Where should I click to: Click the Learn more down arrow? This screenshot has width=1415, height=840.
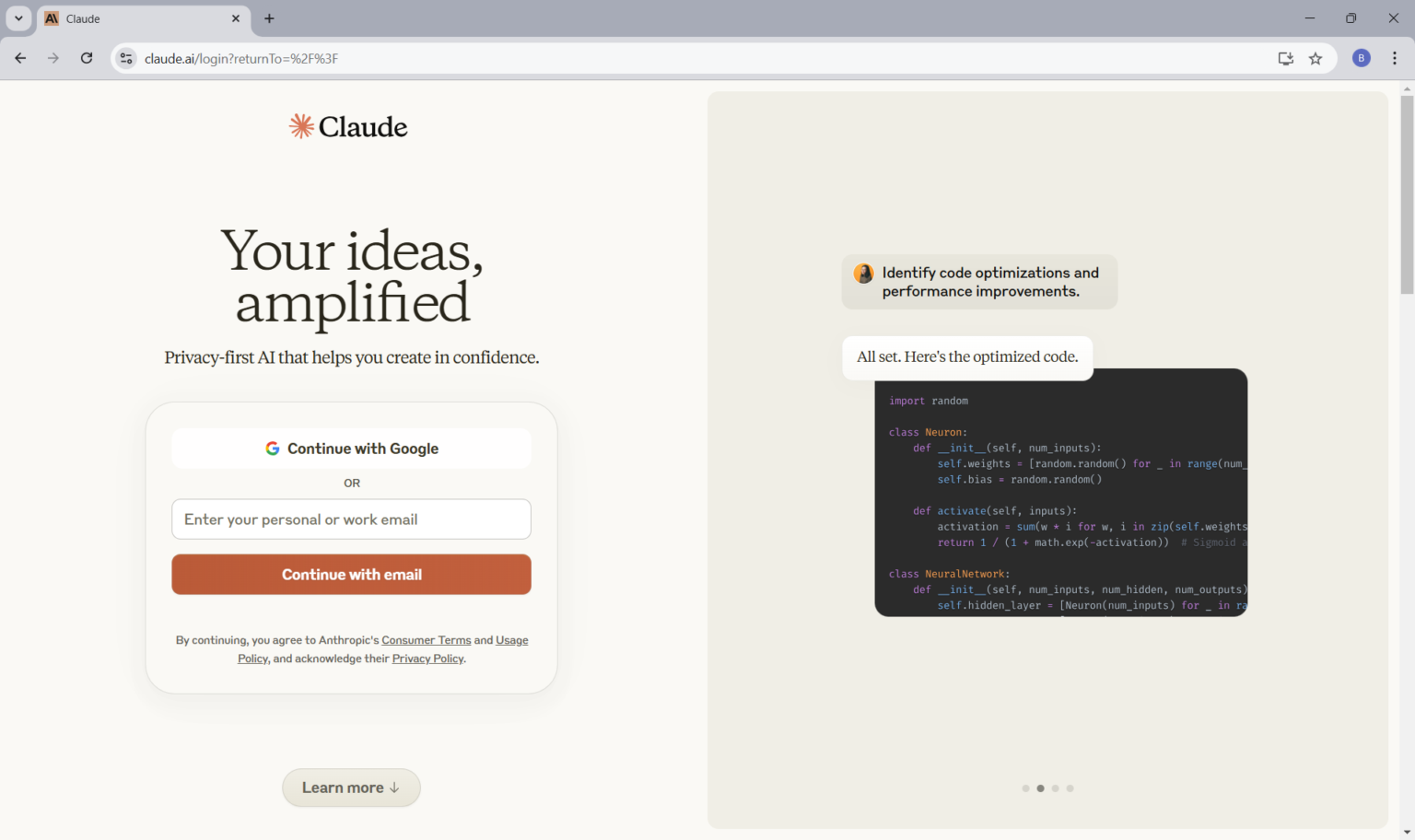tap(394, 787)
